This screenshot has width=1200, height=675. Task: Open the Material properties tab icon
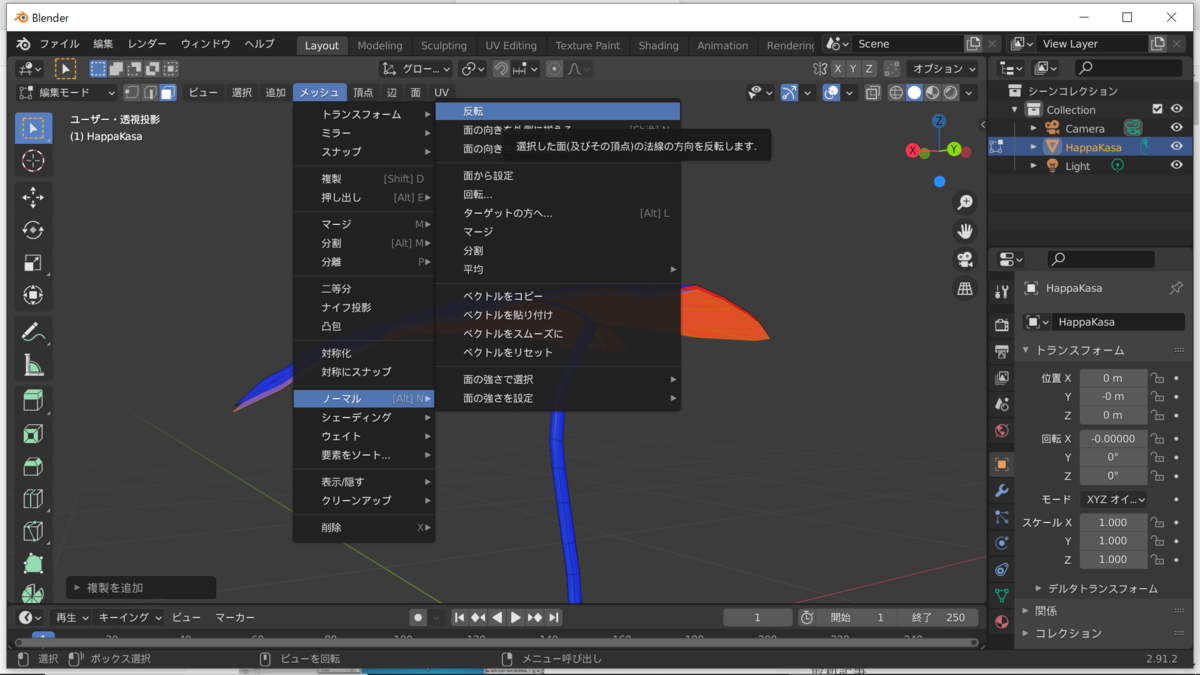pos(1002,621)
